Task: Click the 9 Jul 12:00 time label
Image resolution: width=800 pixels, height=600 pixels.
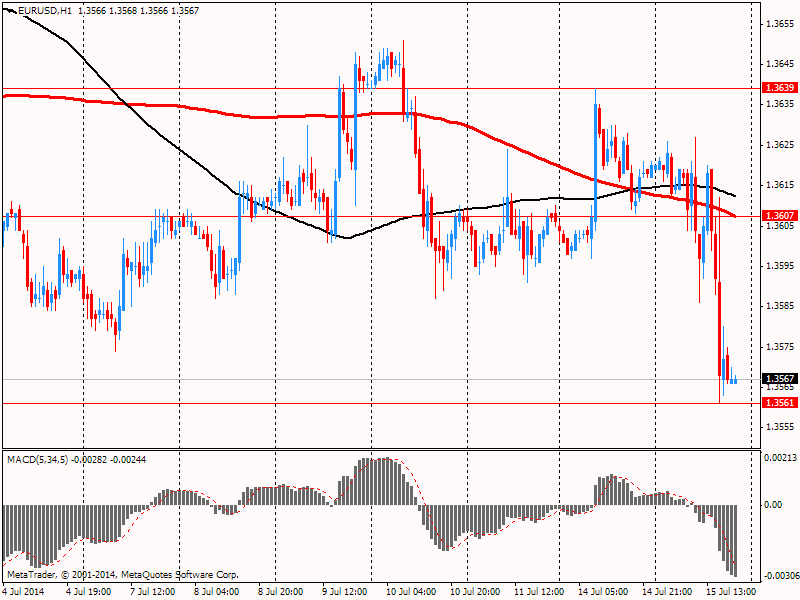Action: pos(346,591)
